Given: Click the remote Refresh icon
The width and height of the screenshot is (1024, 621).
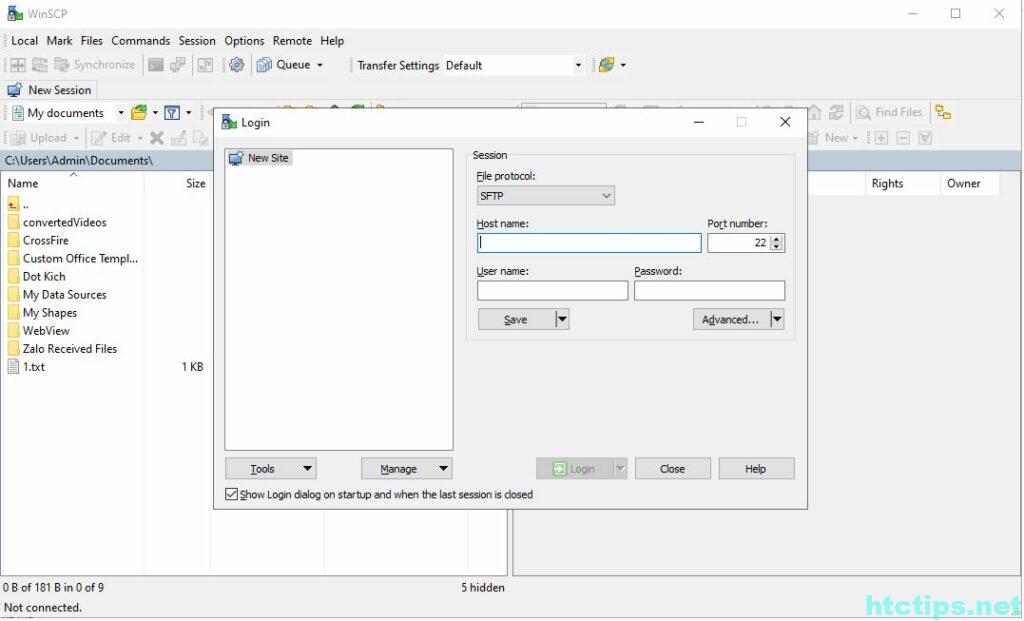Looking at the screenshot, I should pyautogui.click(x=837, y=112).
